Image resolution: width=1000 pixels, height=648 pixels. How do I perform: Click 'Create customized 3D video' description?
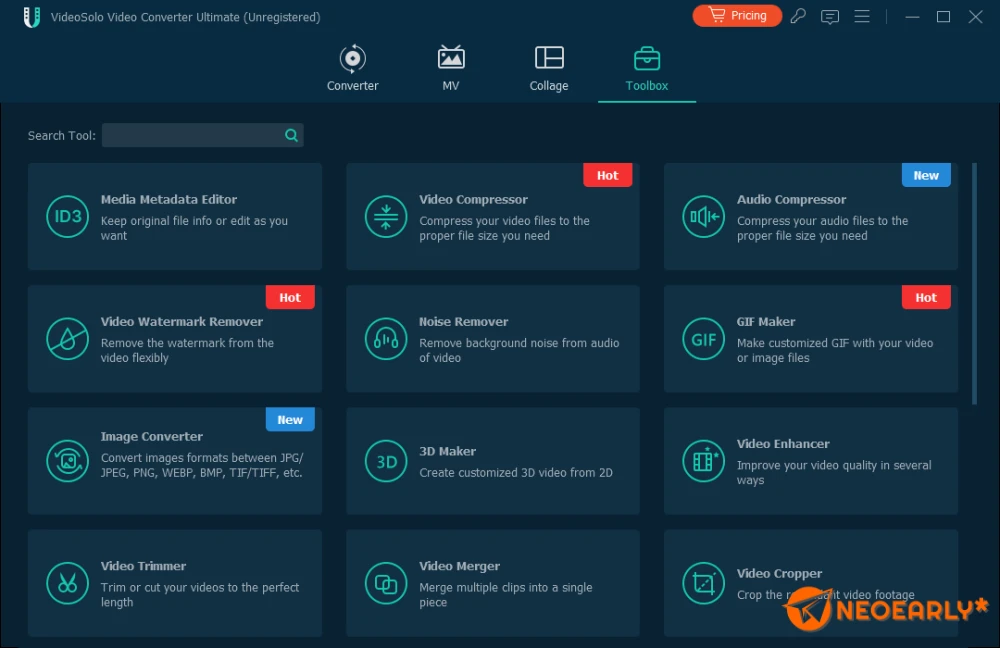point(515,473)
